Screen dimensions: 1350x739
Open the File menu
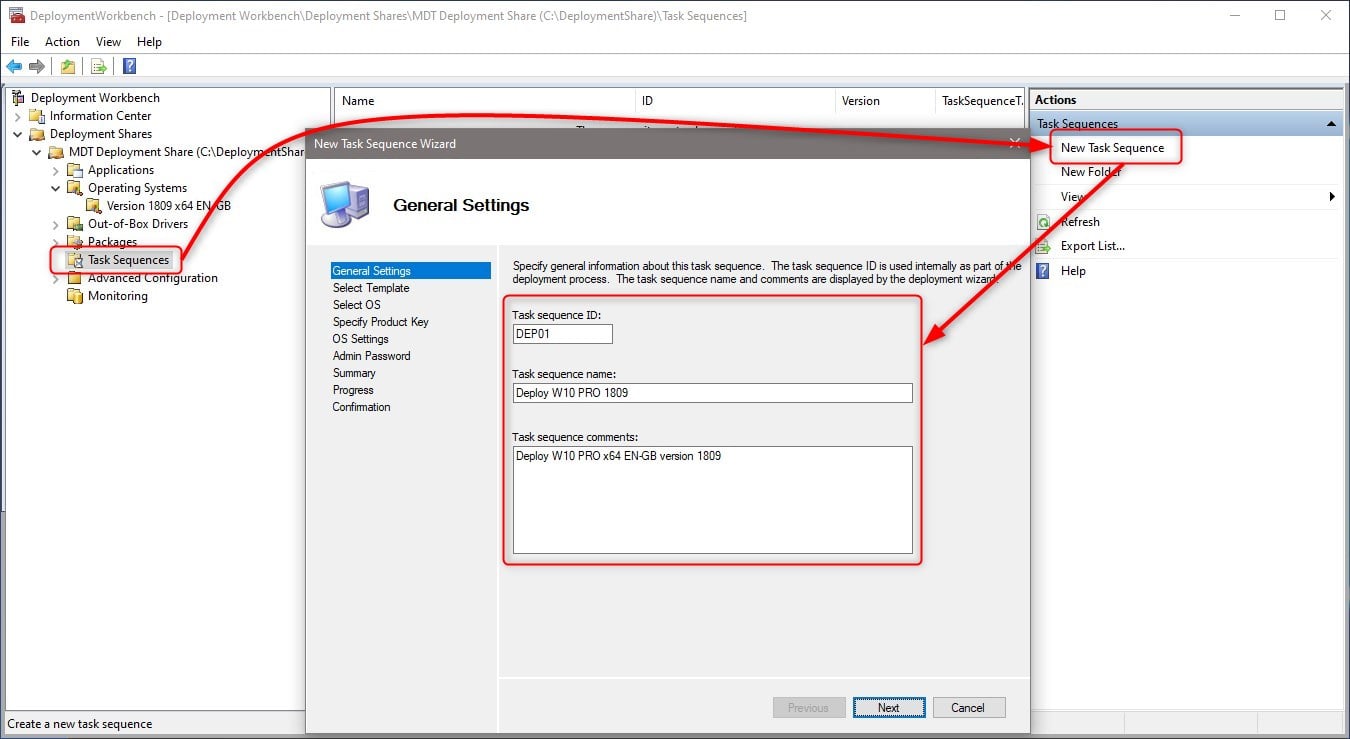tap(20, 42)
